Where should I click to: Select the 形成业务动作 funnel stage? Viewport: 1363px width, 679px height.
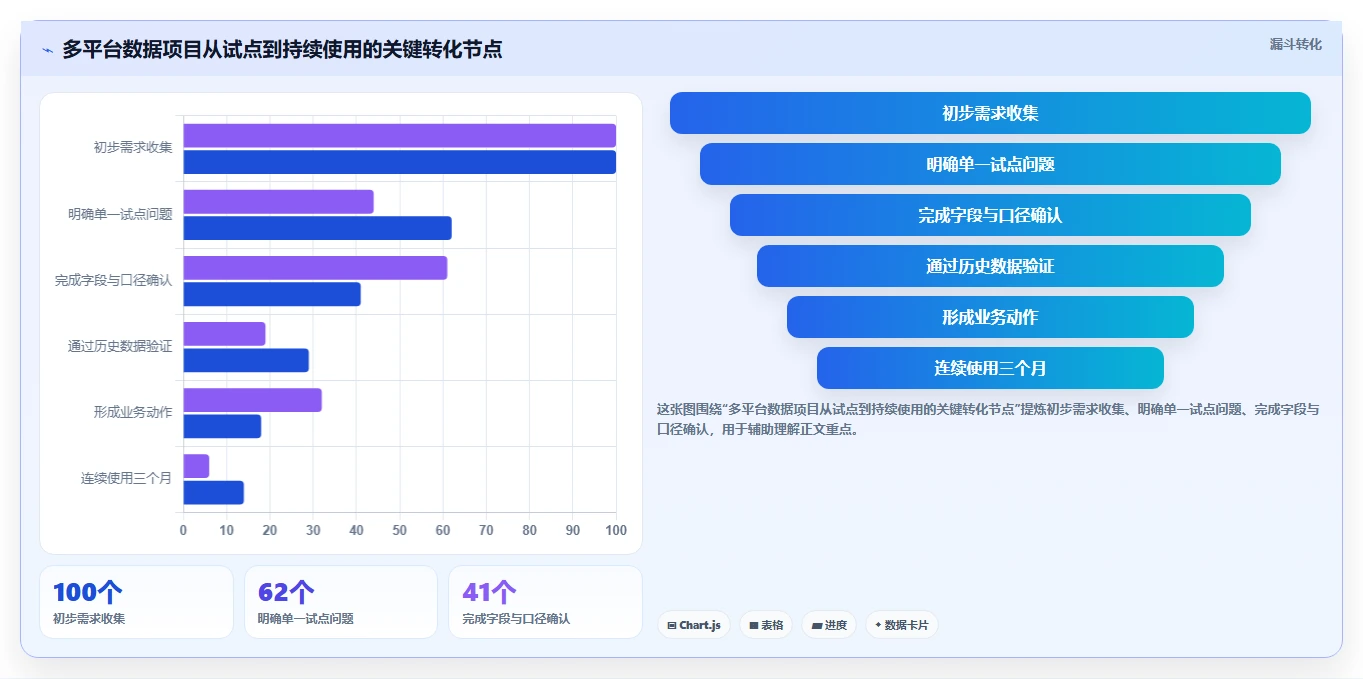point(990,317)
